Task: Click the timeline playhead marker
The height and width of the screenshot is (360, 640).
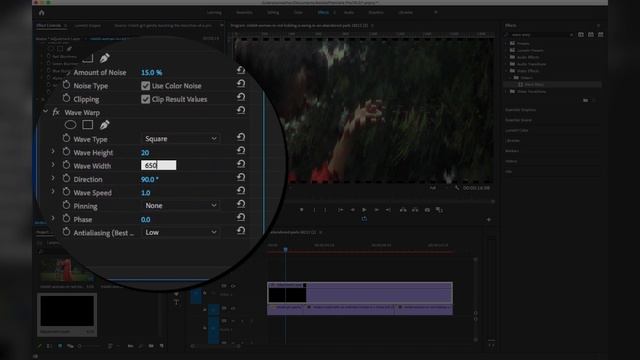Action: pyautogui.click(x=285, y=249)
